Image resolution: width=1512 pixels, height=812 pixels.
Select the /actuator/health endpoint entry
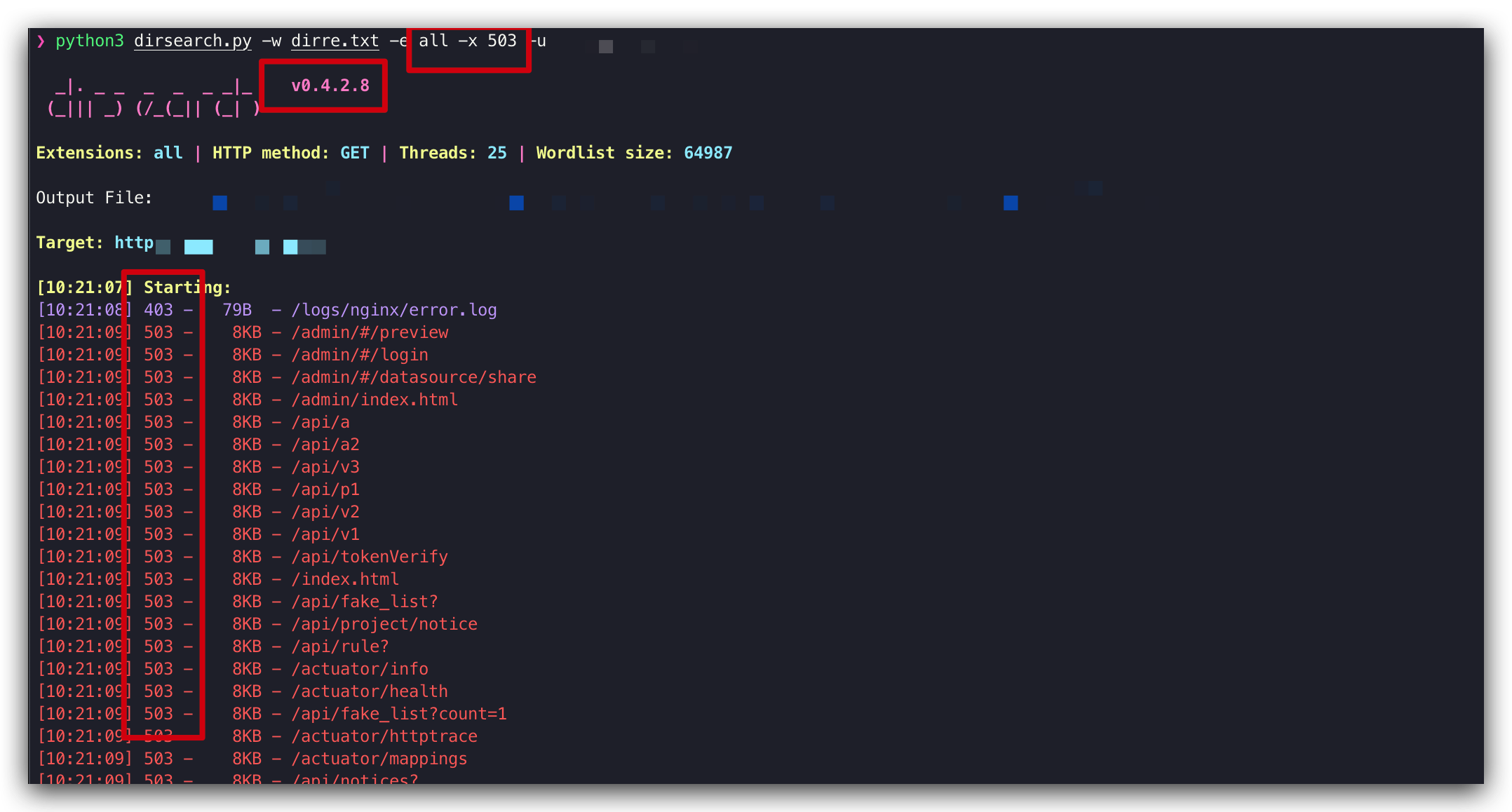(x=370, y=691)
